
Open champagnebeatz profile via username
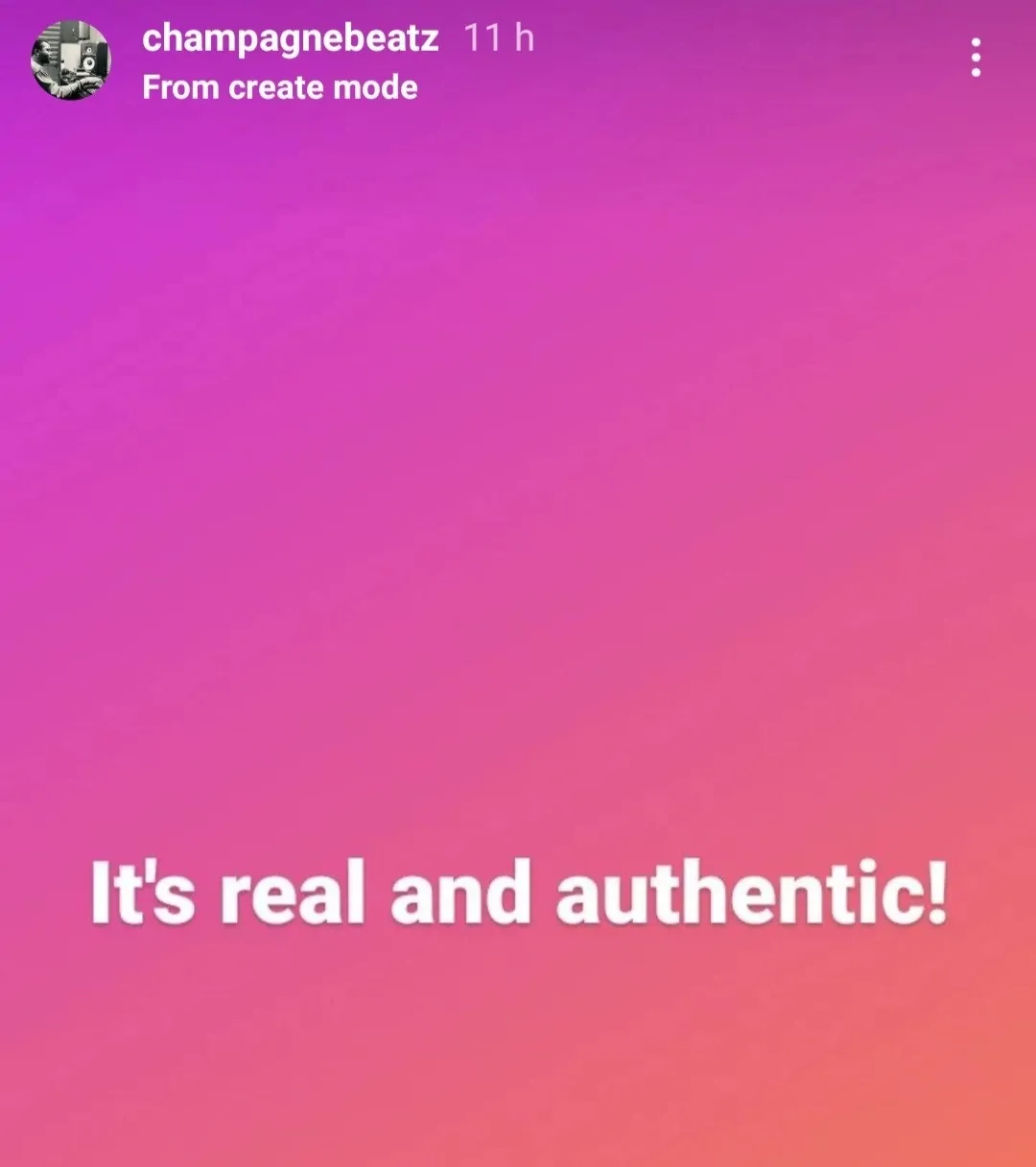290,38
